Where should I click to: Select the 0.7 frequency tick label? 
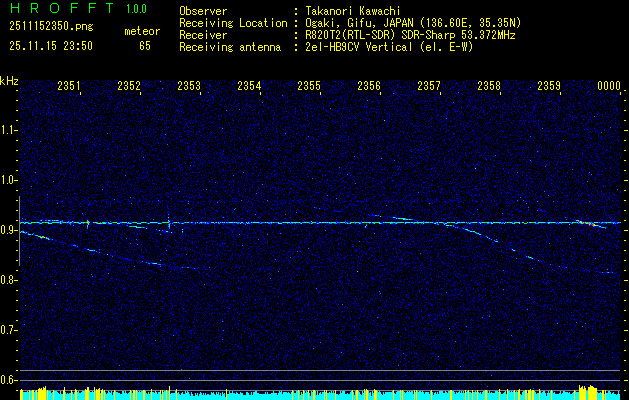coord(9,330)
